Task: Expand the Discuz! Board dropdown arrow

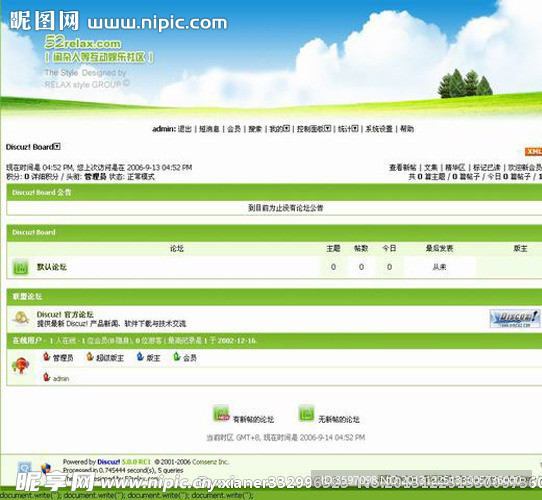Action: [57, 147]
